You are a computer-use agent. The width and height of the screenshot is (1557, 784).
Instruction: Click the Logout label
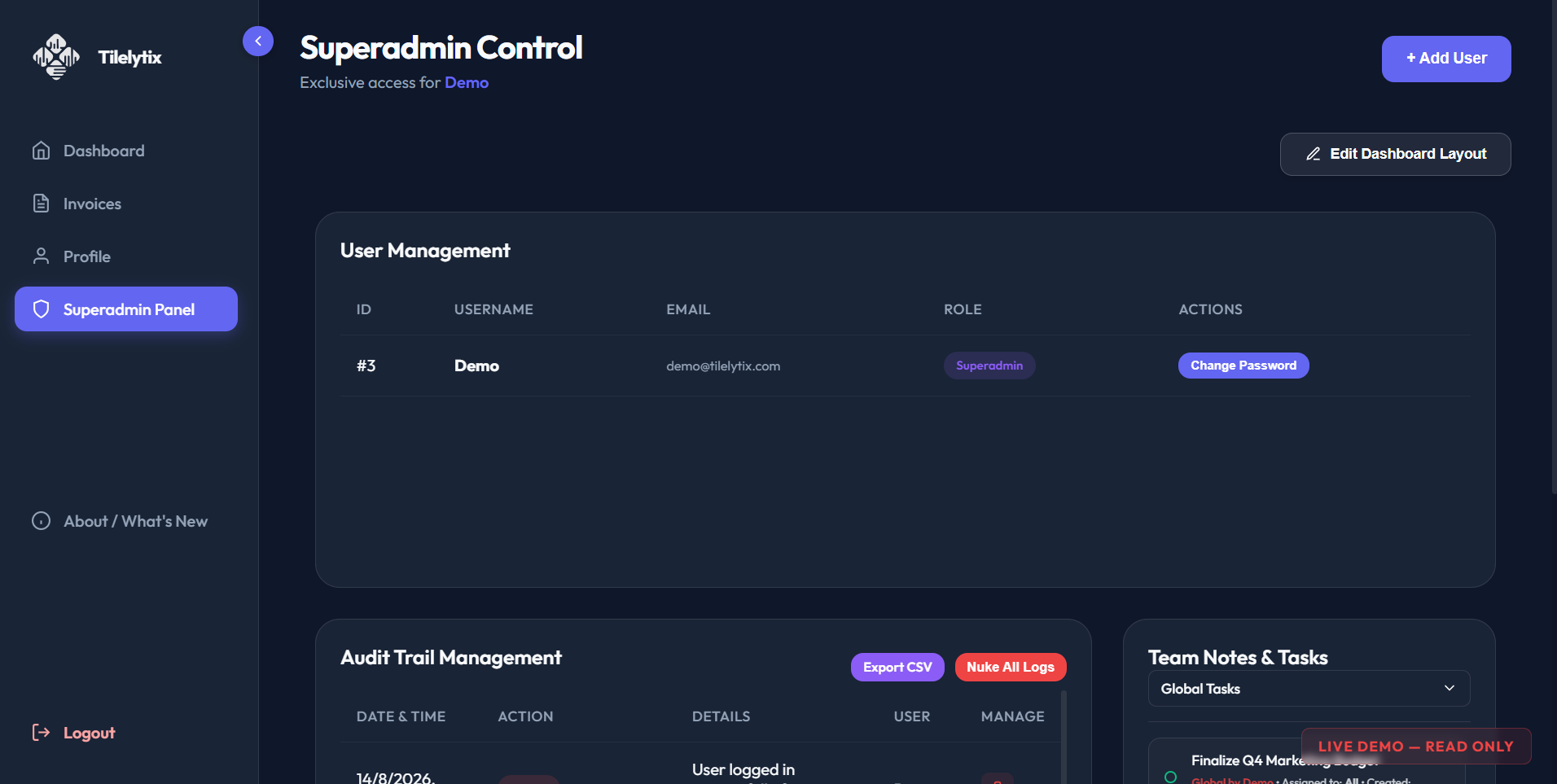click(x=89, y=733)
